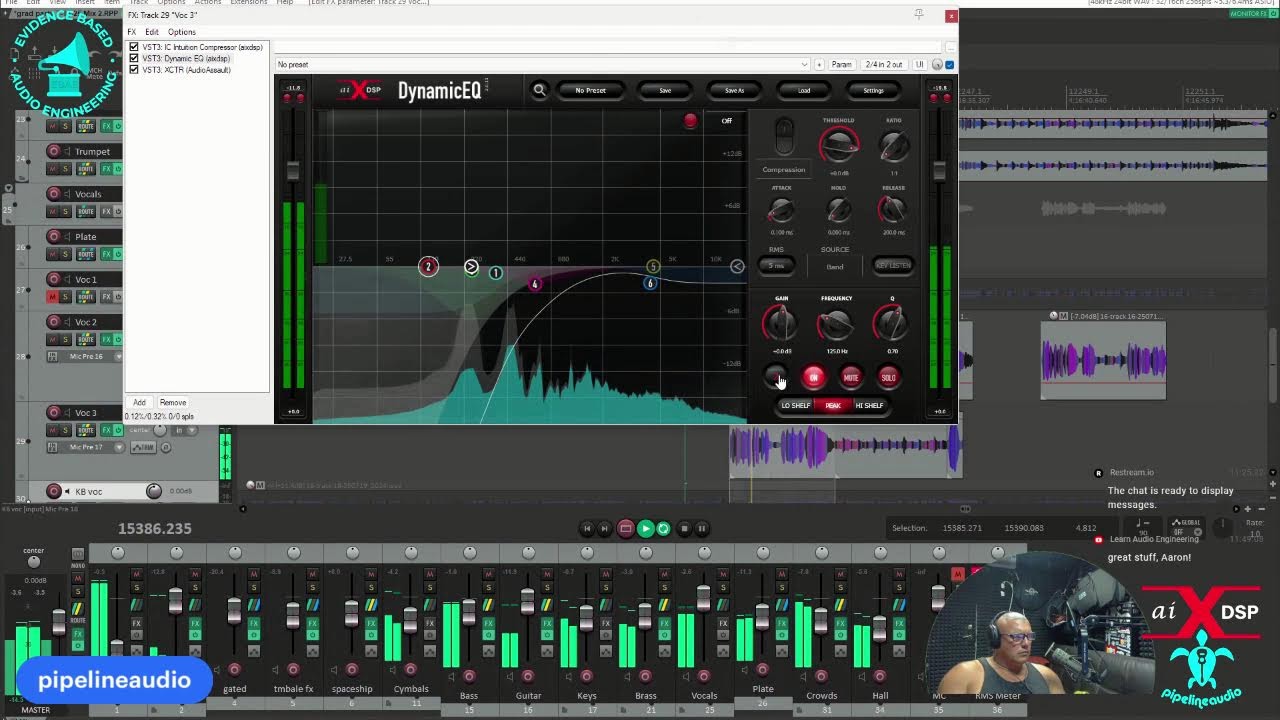
Task: Click the Threshold knob
Action: click(839, 147)
